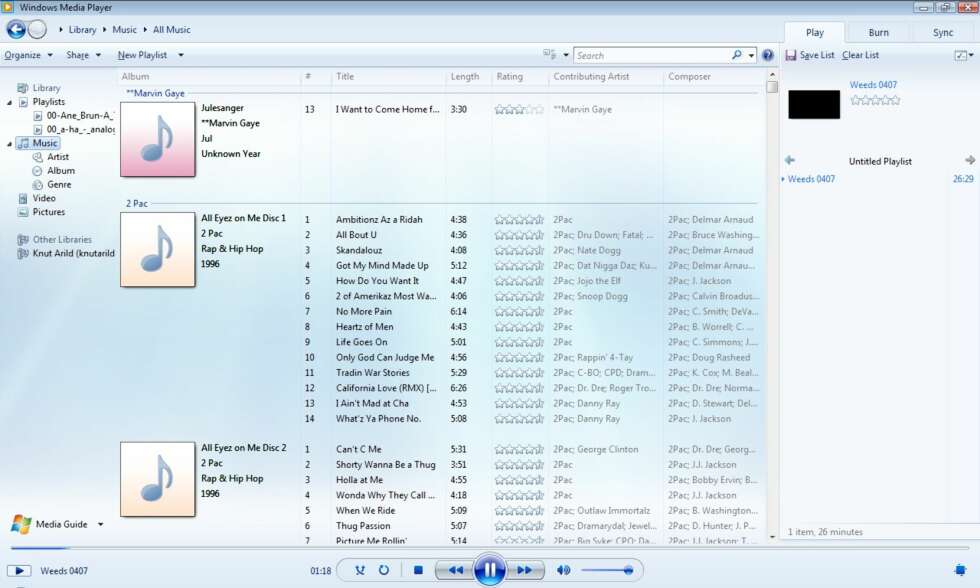Select Knut Arild remote library
Image resolution: width=980 pixels, height=588 pixels.
click(x=73, y=253)
